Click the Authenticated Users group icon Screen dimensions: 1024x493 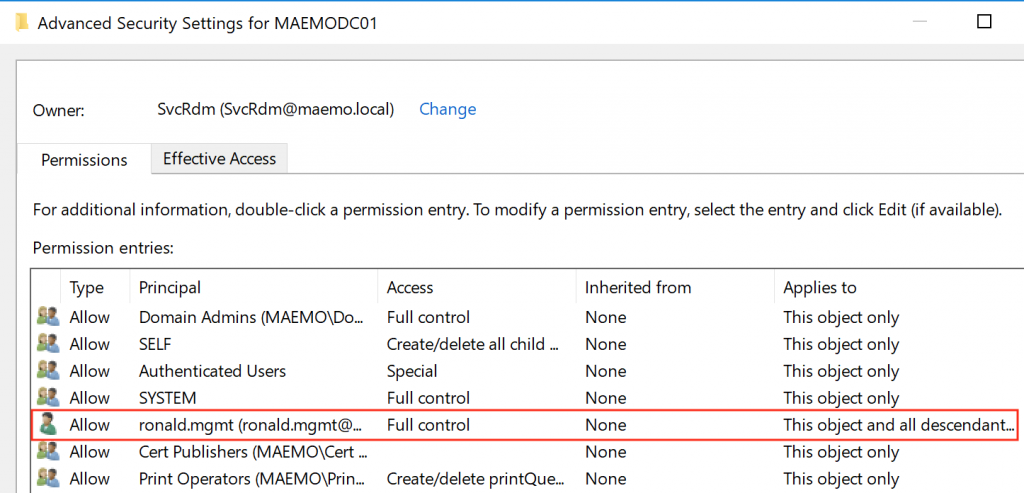[47, 371]
